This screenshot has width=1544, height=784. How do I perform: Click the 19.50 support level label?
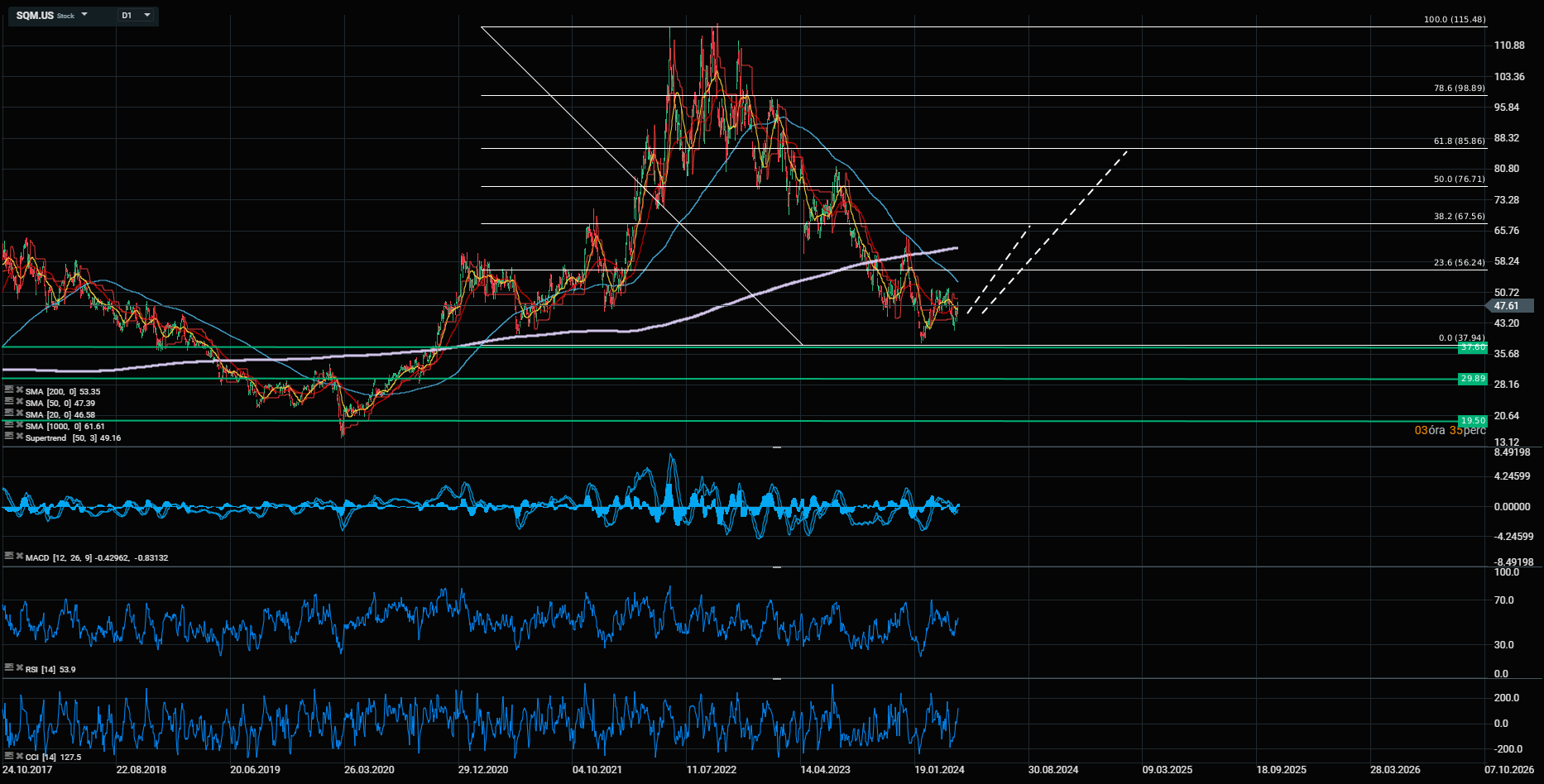point(1473,421)
